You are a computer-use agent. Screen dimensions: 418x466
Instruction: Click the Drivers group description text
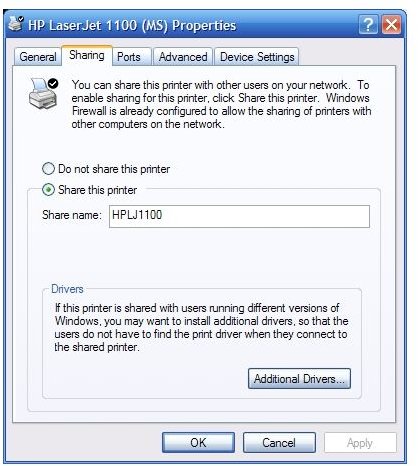pyautogui.click(x=201, y=327)
